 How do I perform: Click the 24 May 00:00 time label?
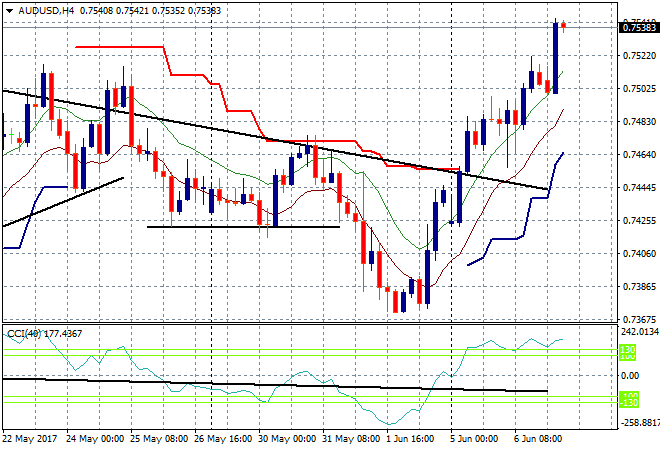[x=95, y=439]
